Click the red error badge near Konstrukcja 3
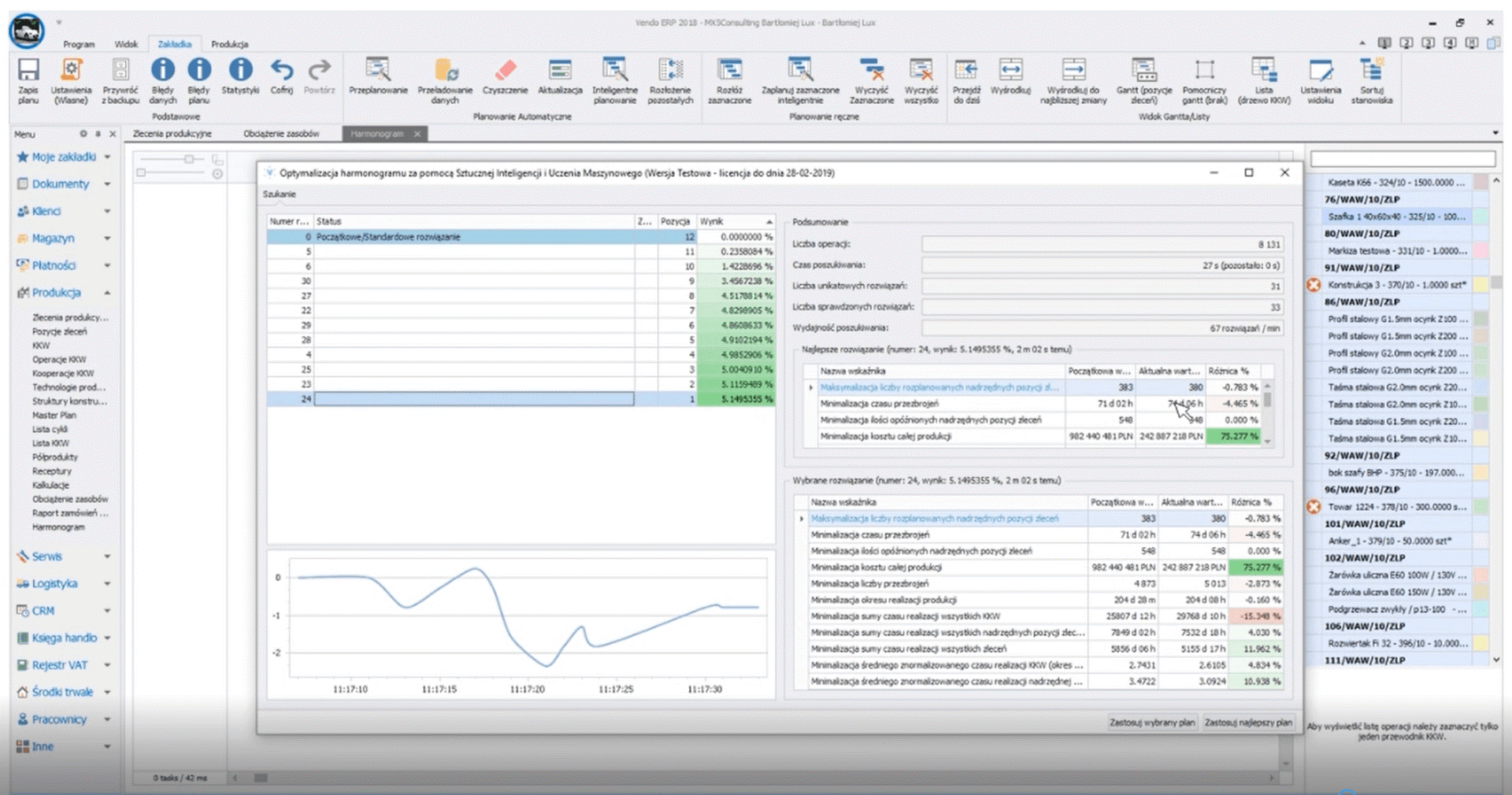This screenshot has width=1512, height=795. (x=1313, y=285)
